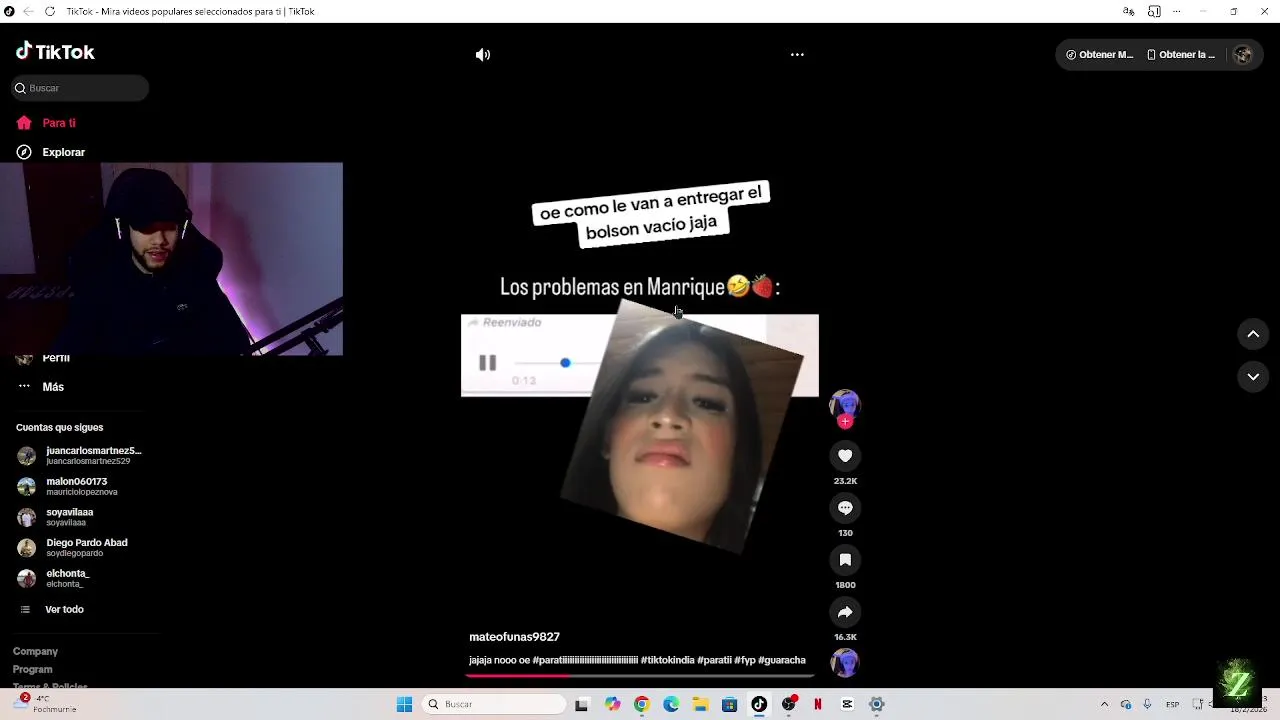Open Netflix from the taskbar
Image resolution: width=1280 pixels, height=720 pixels.
[818, 705]
